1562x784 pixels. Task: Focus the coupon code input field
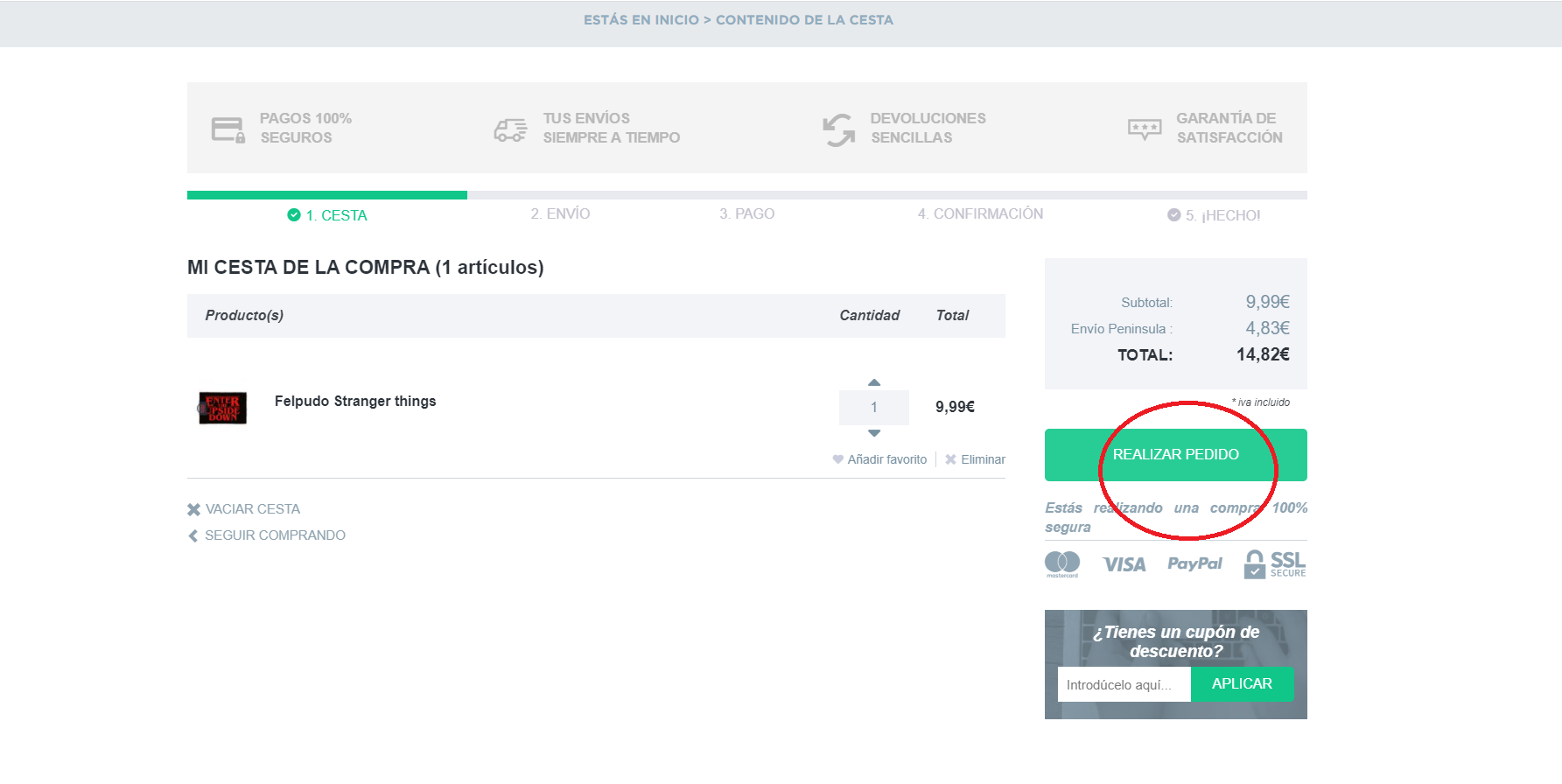1124,684
